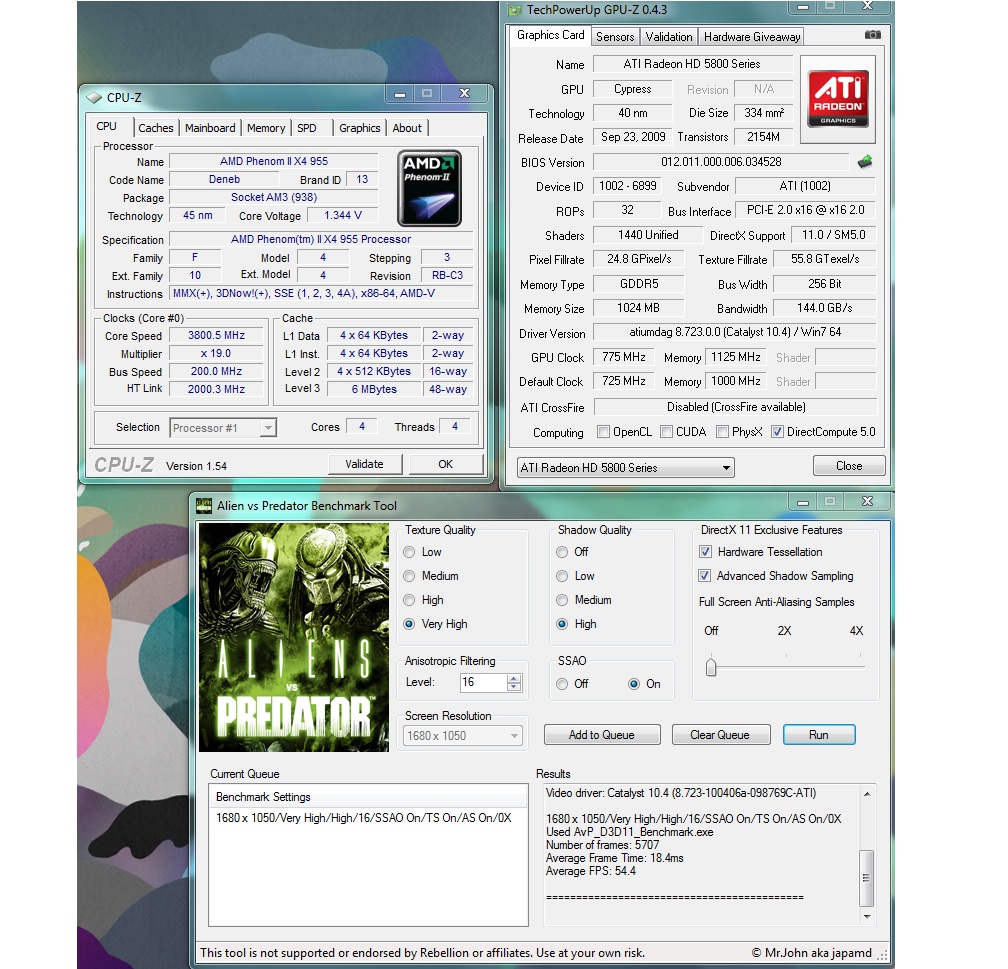Click the Results panel scrollbar thumb
Viewport: 1008px width, 969px height.
(867, 878)
